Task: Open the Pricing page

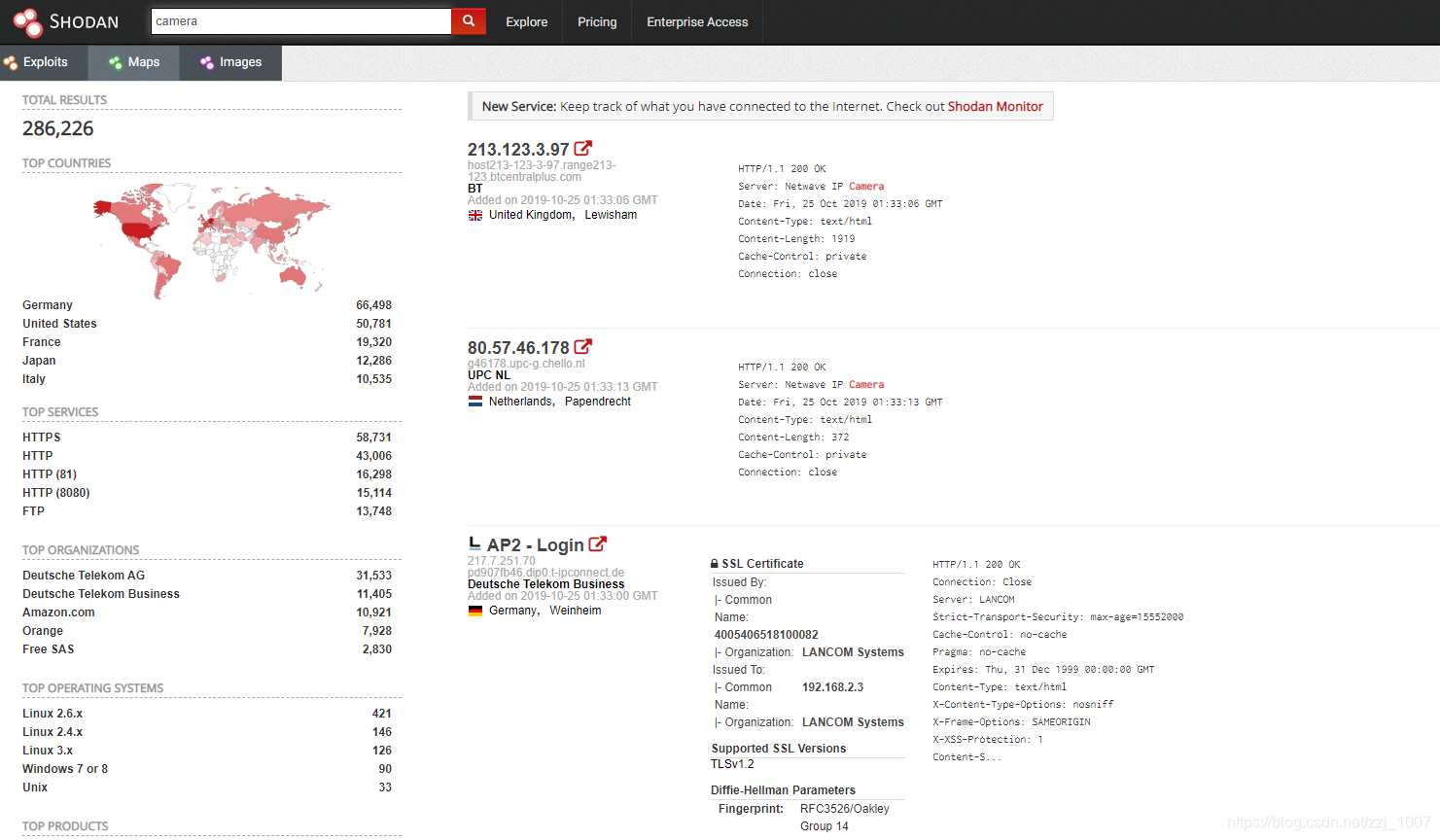Action: point(597,21)
